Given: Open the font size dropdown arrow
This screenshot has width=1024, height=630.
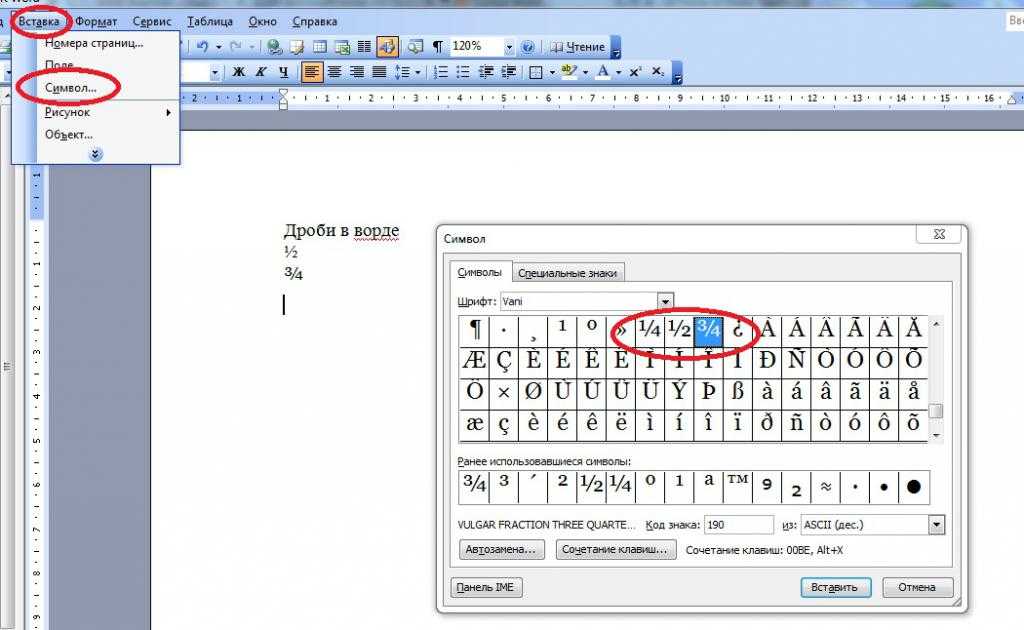Looking at the screenshot, I should 215,73.
